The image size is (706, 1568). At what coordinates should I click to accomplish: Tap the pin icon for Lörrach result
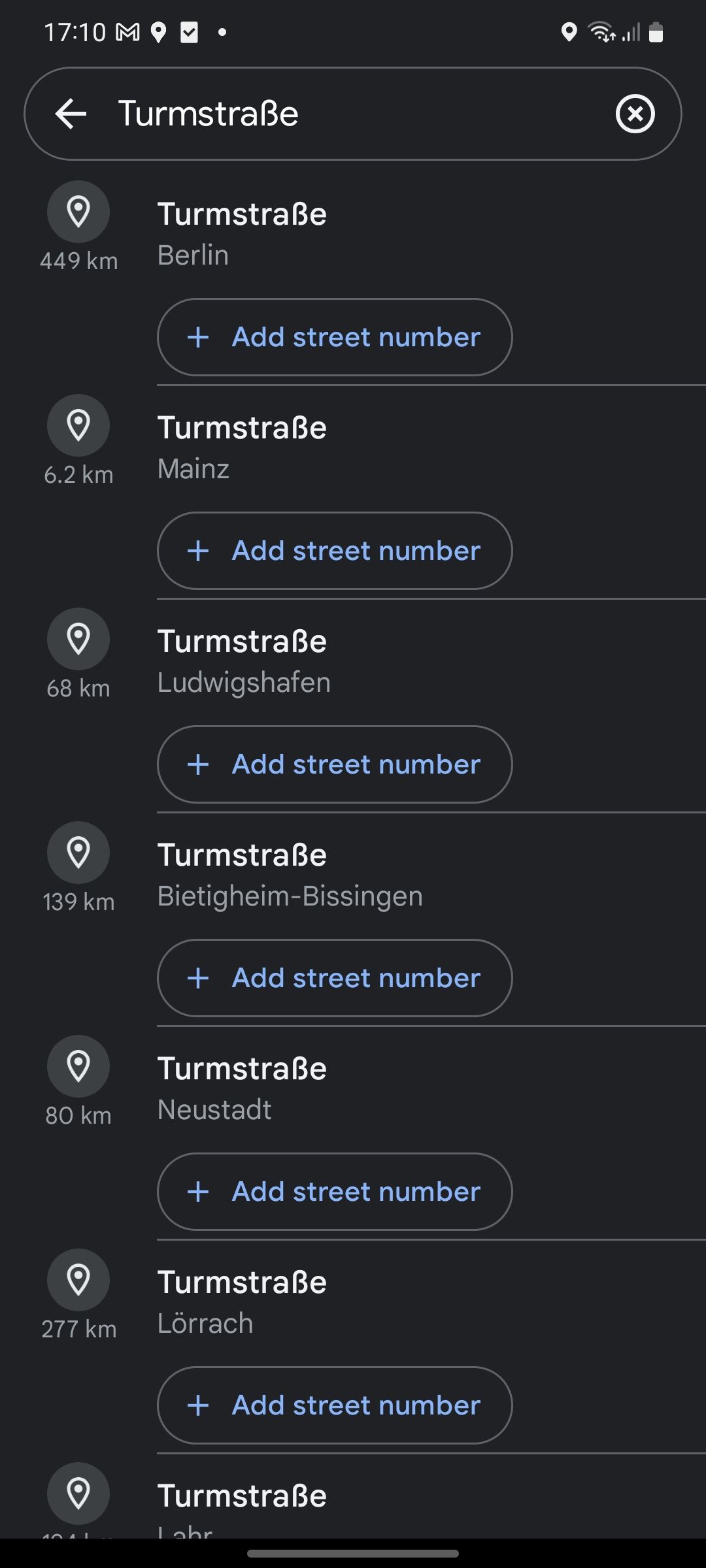78,1281
